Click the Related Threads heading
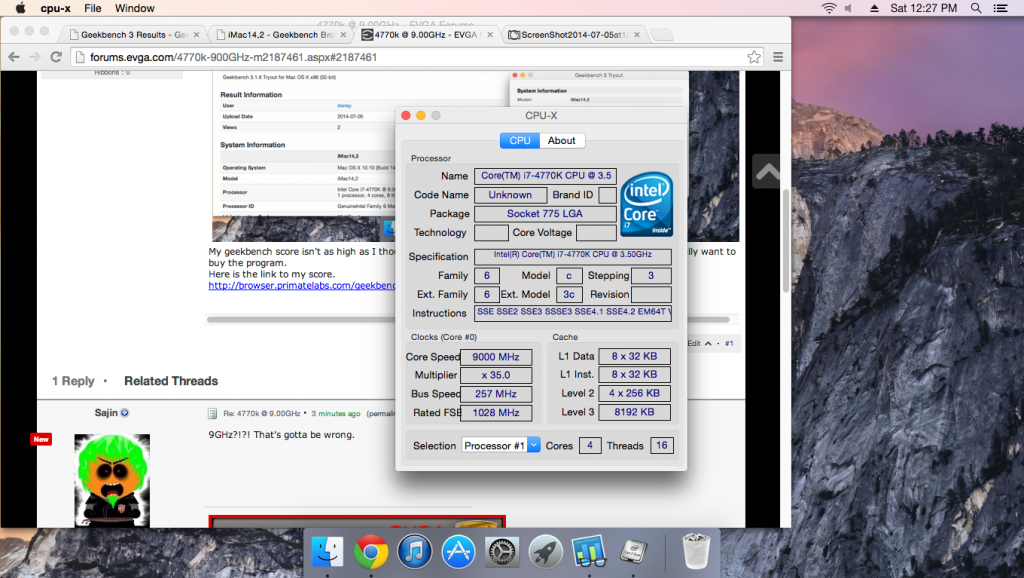The height and width of the screenshot is (578, 1024). [x=171, y=381]
